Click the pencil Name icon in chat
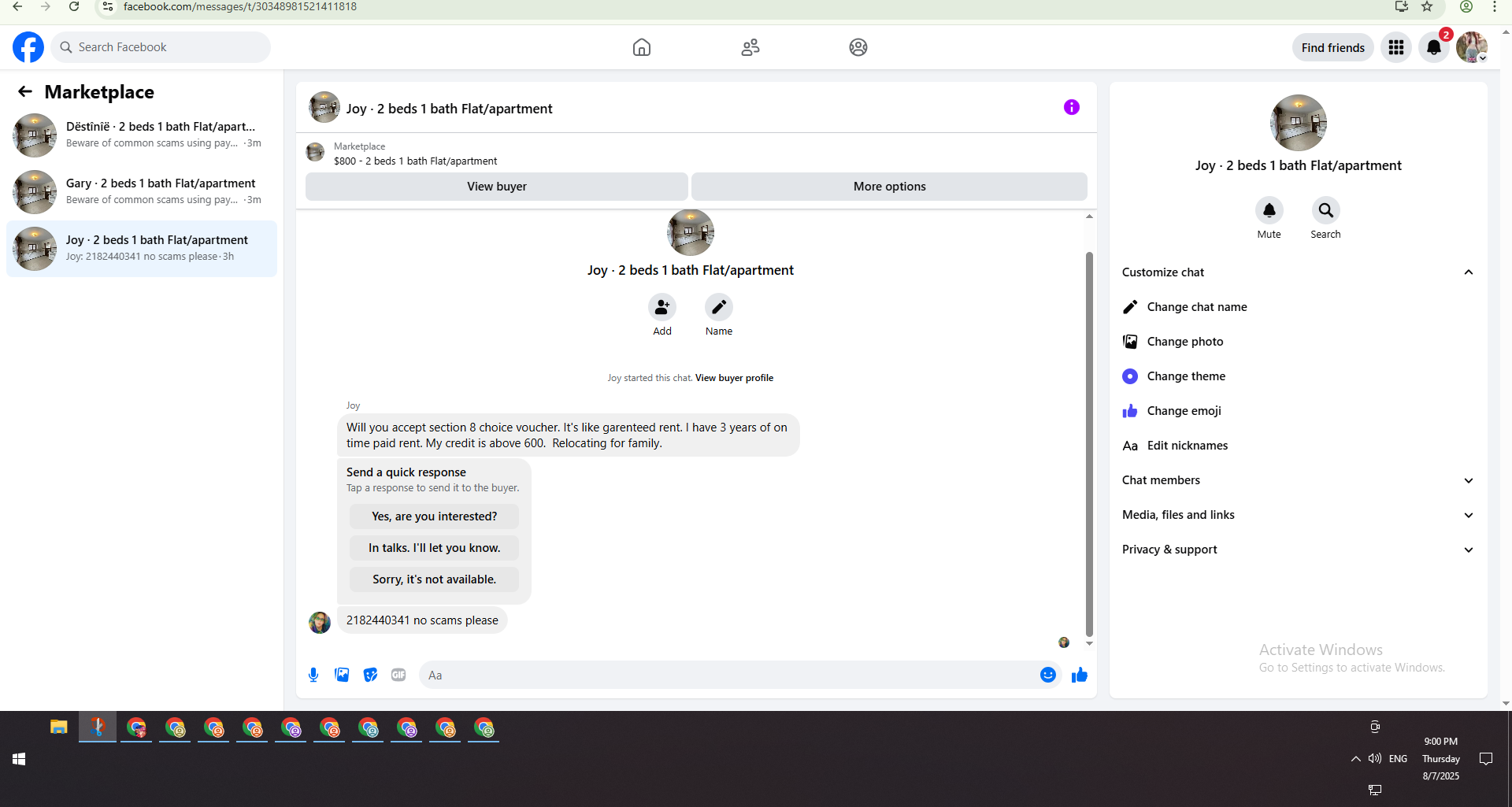Viewport: 1512px width, 807px height. [719, 307]
